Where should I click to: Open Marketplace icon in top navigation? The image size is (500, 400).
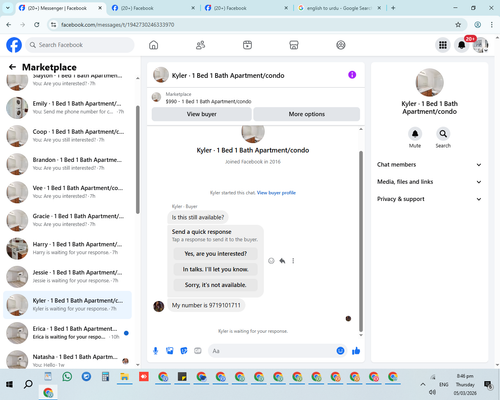[294, 45]
